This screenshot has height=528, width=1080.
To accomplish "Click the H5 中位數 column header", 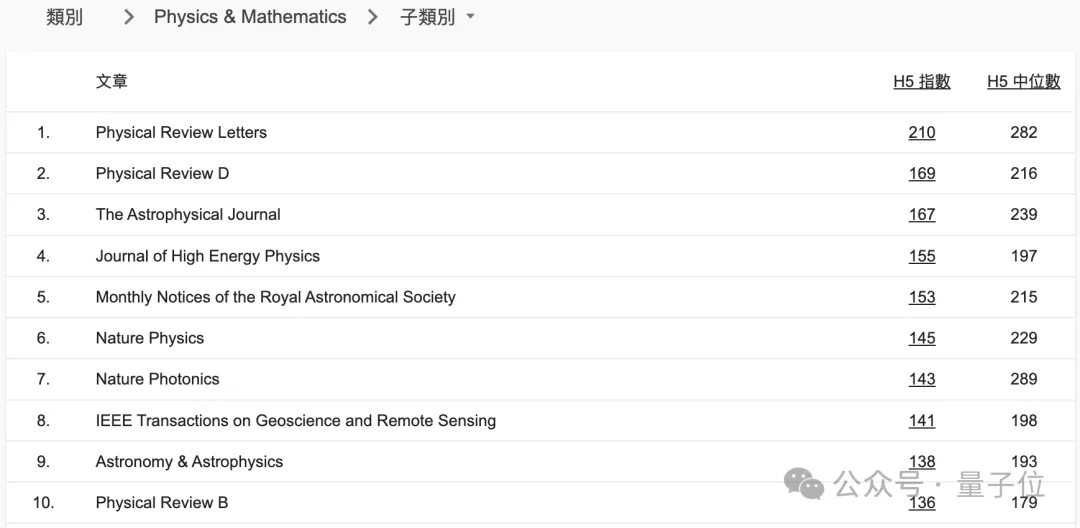I will pyautogui.click(x=1024, y=81).
